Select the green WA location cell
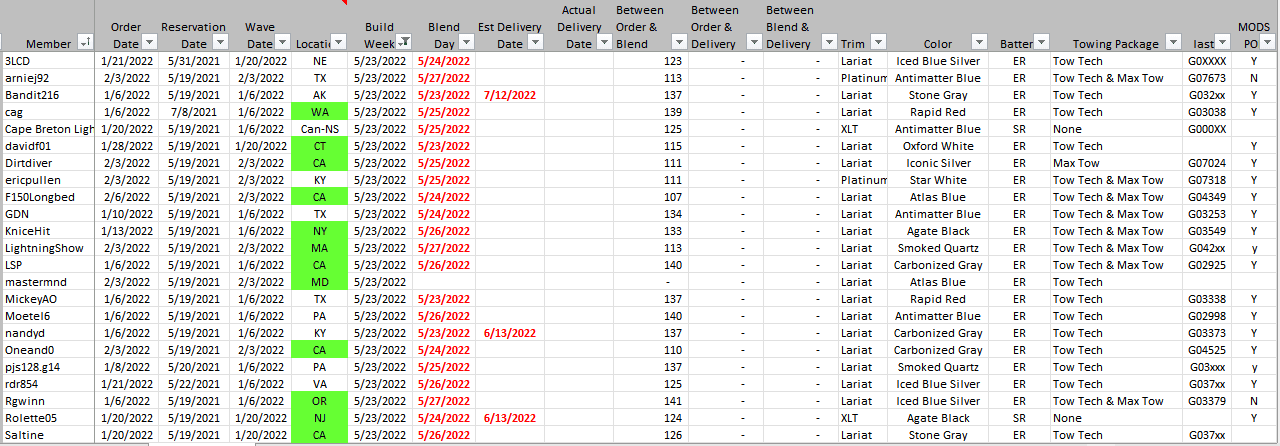This screenshot has width=1280, height=446. point(320,112)
